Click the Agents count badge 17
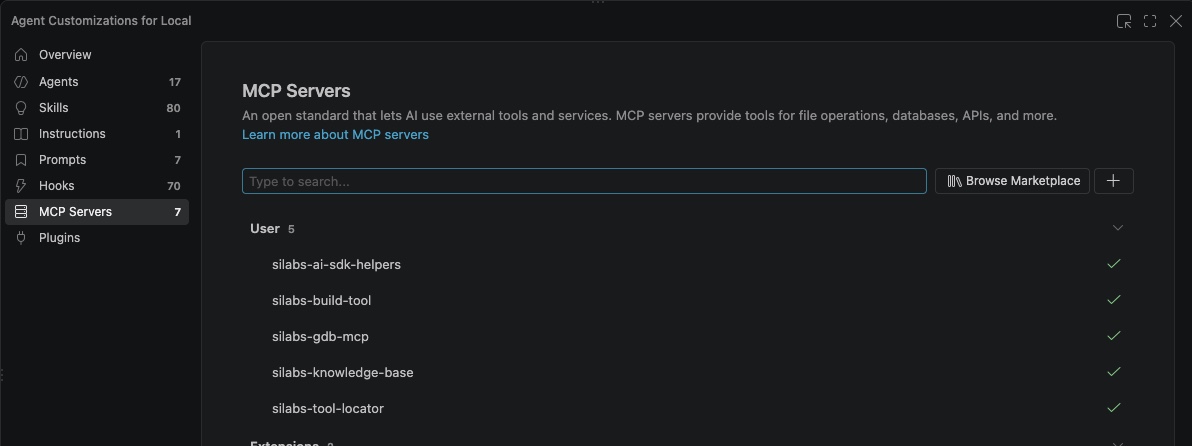Viewport: 1192px width, 446px height. (x=175, y=82)
